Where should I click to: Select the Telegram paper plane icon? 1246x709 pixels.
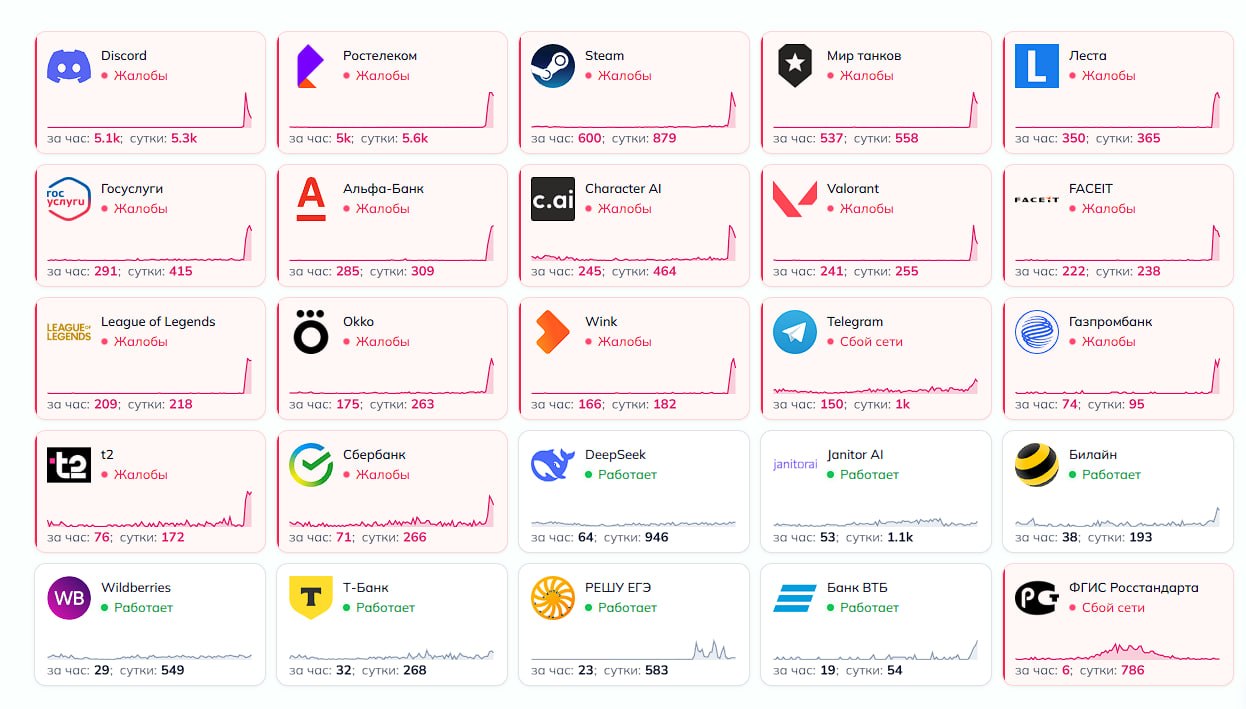795,332
